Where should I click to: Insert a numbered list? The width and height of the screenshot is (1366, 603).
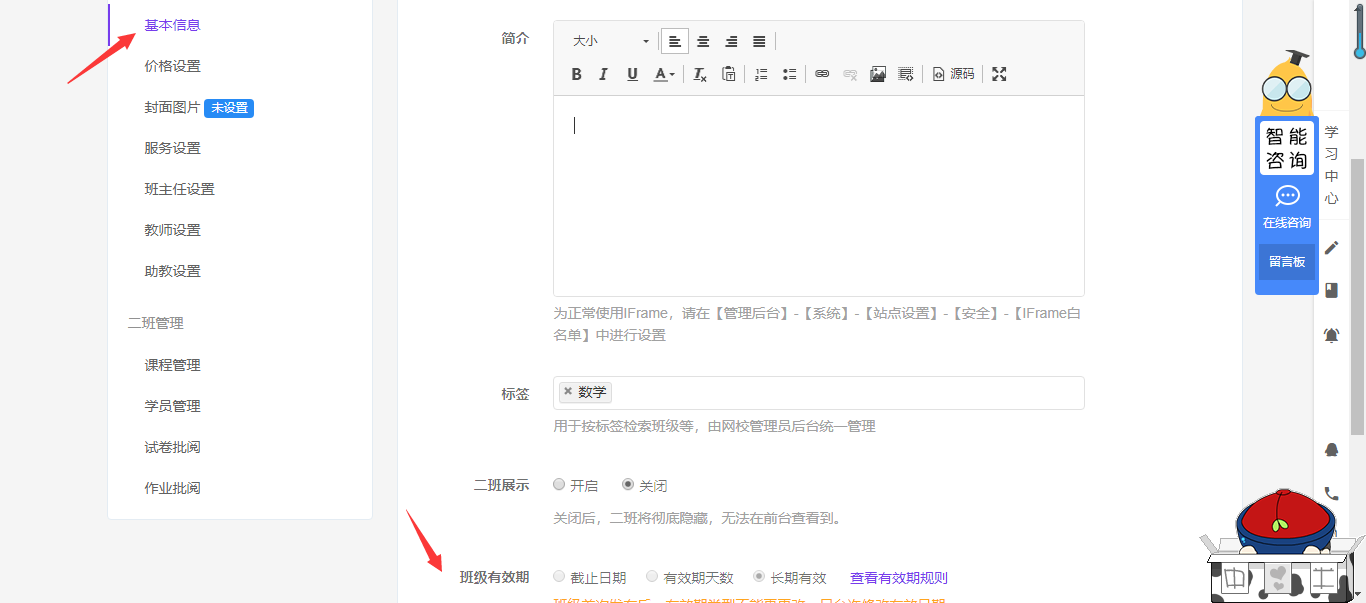tap(761, 74)
